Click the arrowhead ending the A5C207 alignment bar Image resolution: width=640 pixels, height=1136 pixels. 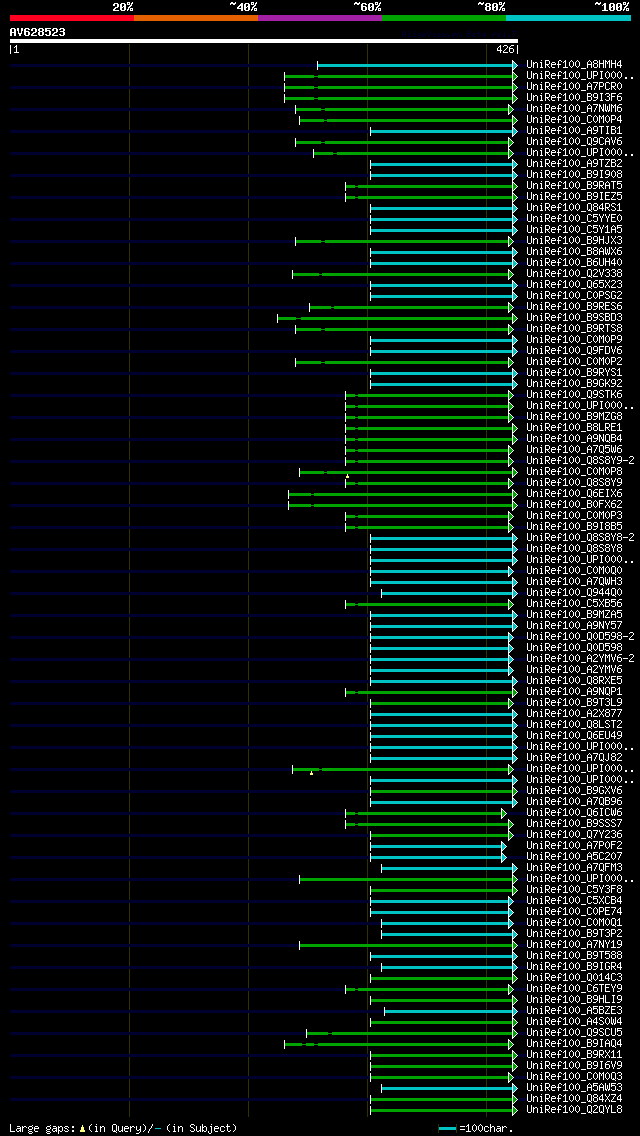[504, 857]
